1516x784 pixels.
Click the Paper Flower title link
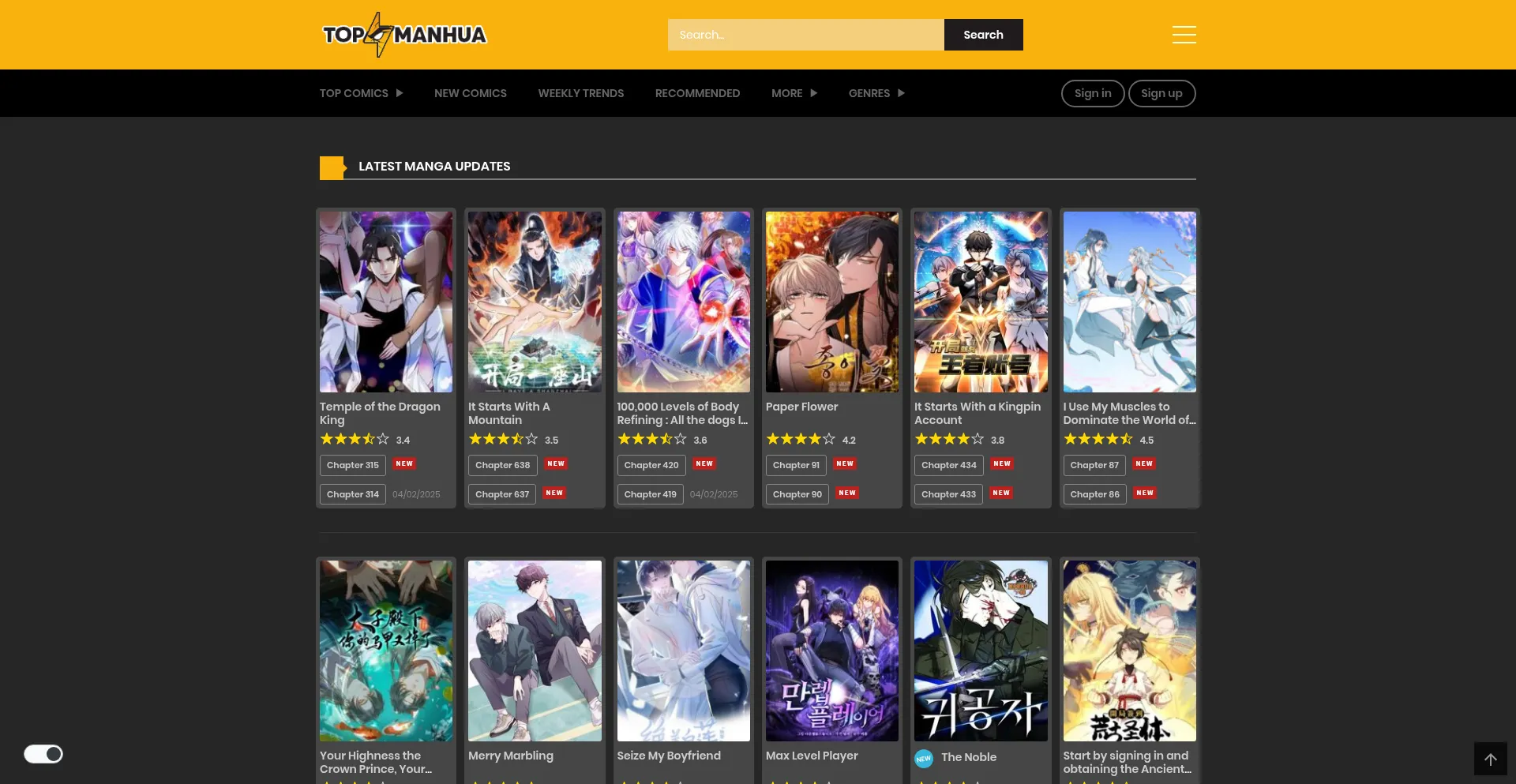[801, 407]
